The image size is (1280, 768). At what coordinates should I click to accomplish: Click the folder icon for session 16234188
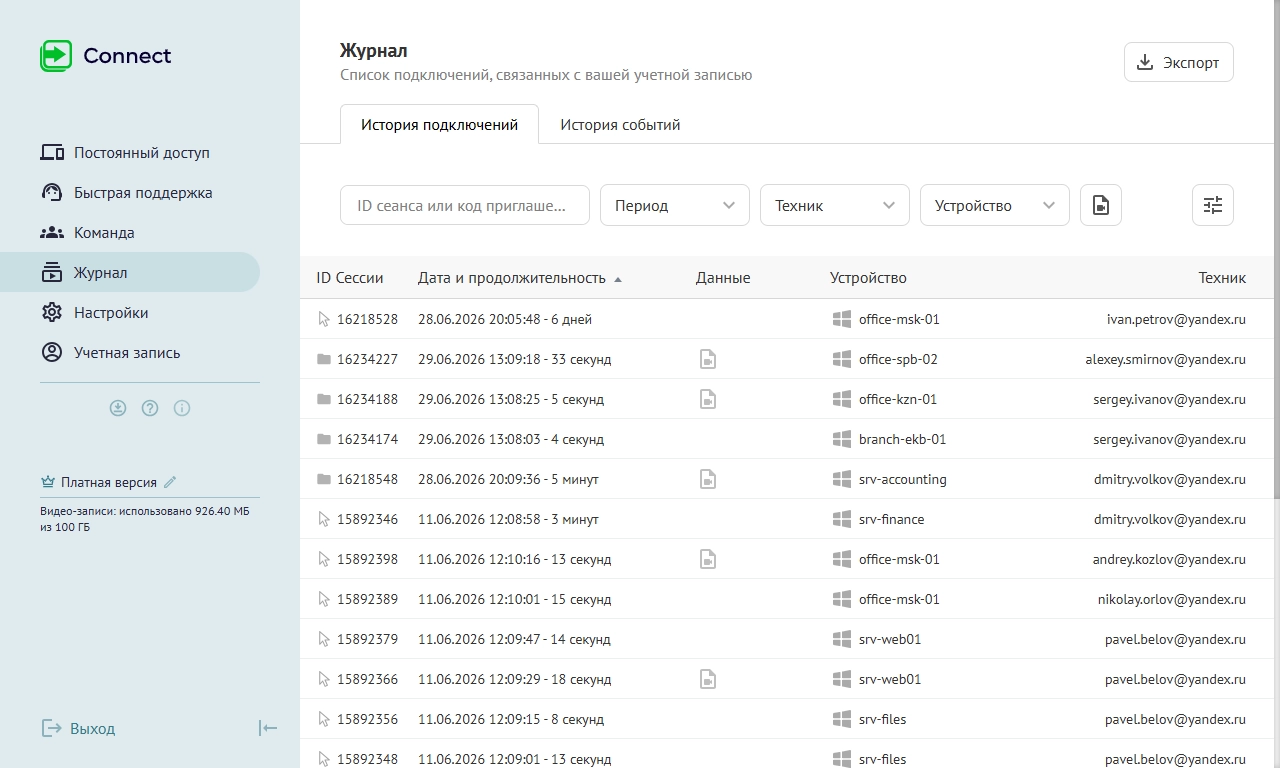click(324, 399)
